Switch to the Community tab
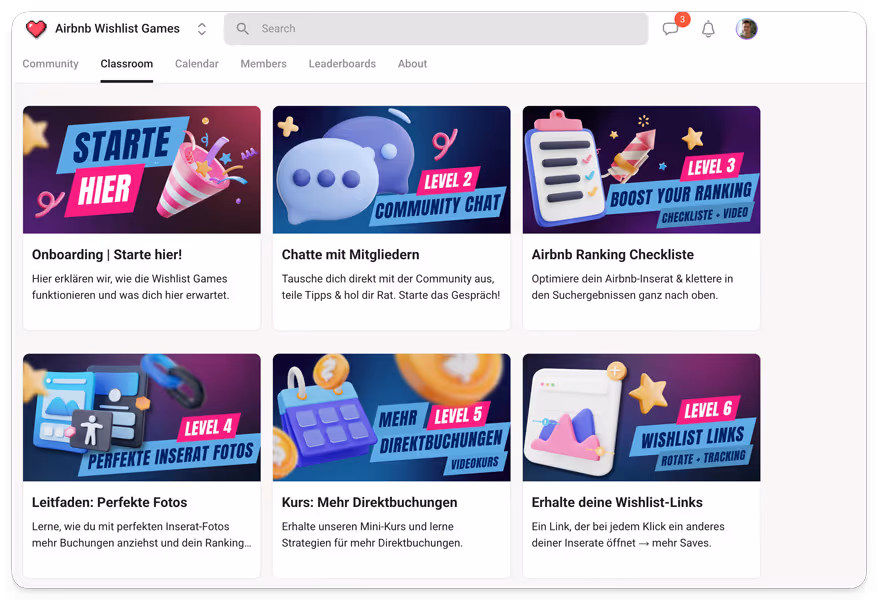878x600 pixels. [x=50, y=63]
